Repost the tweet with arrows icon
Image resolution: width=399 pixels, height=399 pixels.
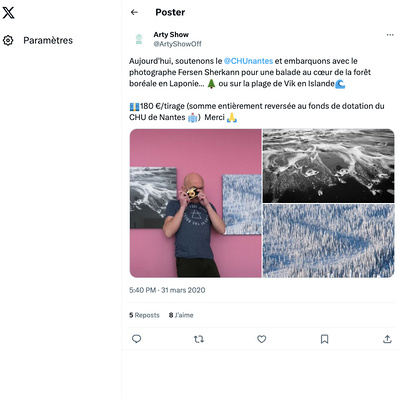coord(199,339)
